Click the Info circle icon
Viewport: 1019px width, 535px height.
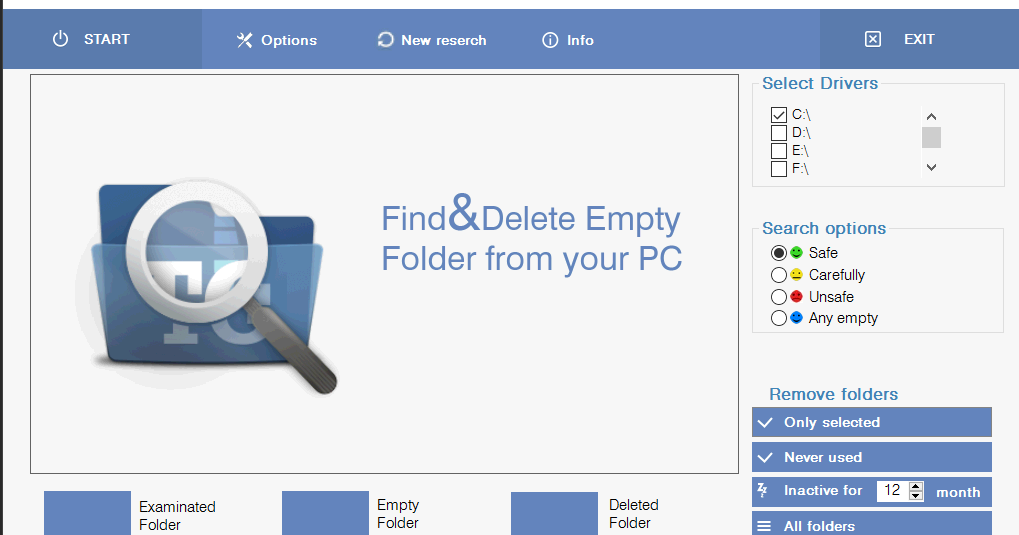coord(550,40)
